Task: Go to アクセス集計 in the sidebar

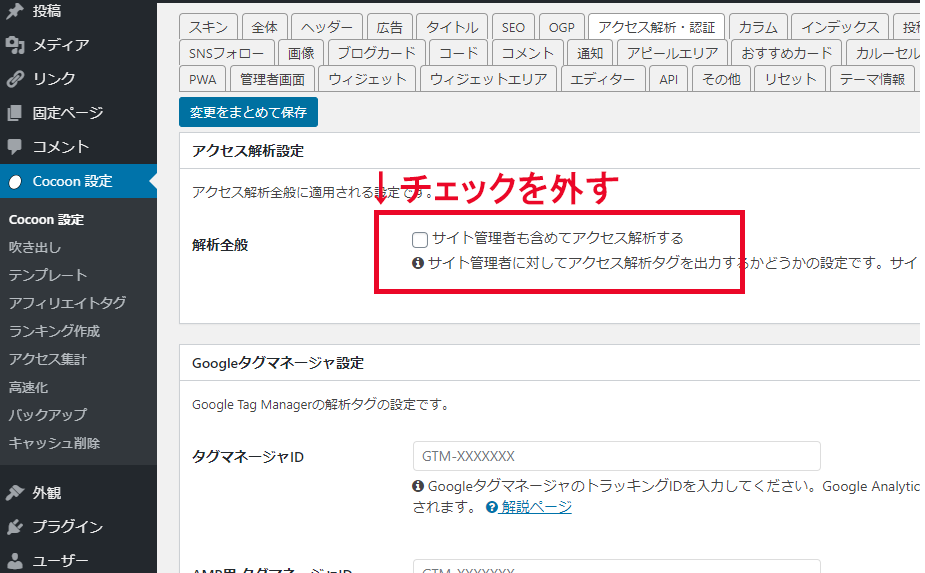Action: pyautogui.click(x=48, y=359)
